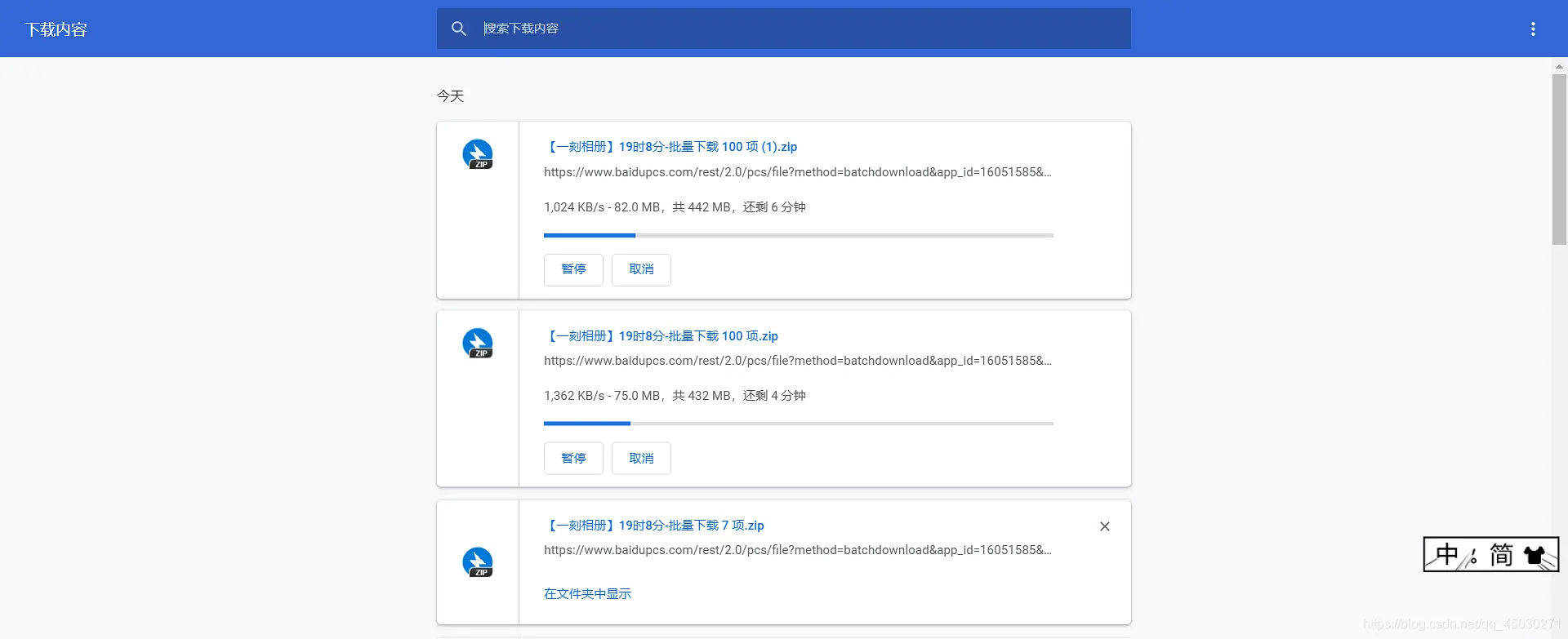Click the punctuation mode icon in IME bar
This screenshot has width=1568, height=639.
point(1472,557)
